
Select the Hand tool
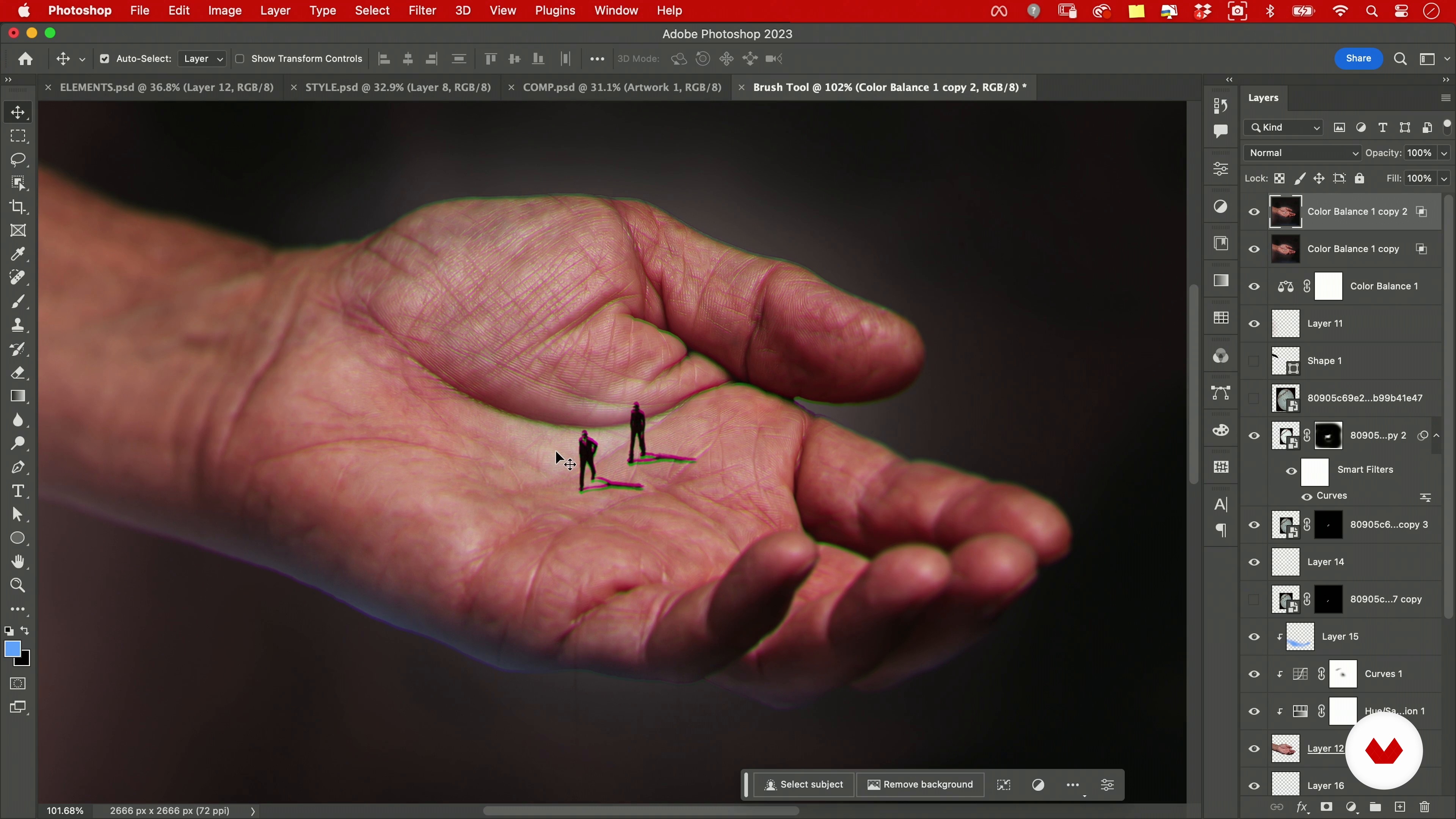tap(18, 561)
